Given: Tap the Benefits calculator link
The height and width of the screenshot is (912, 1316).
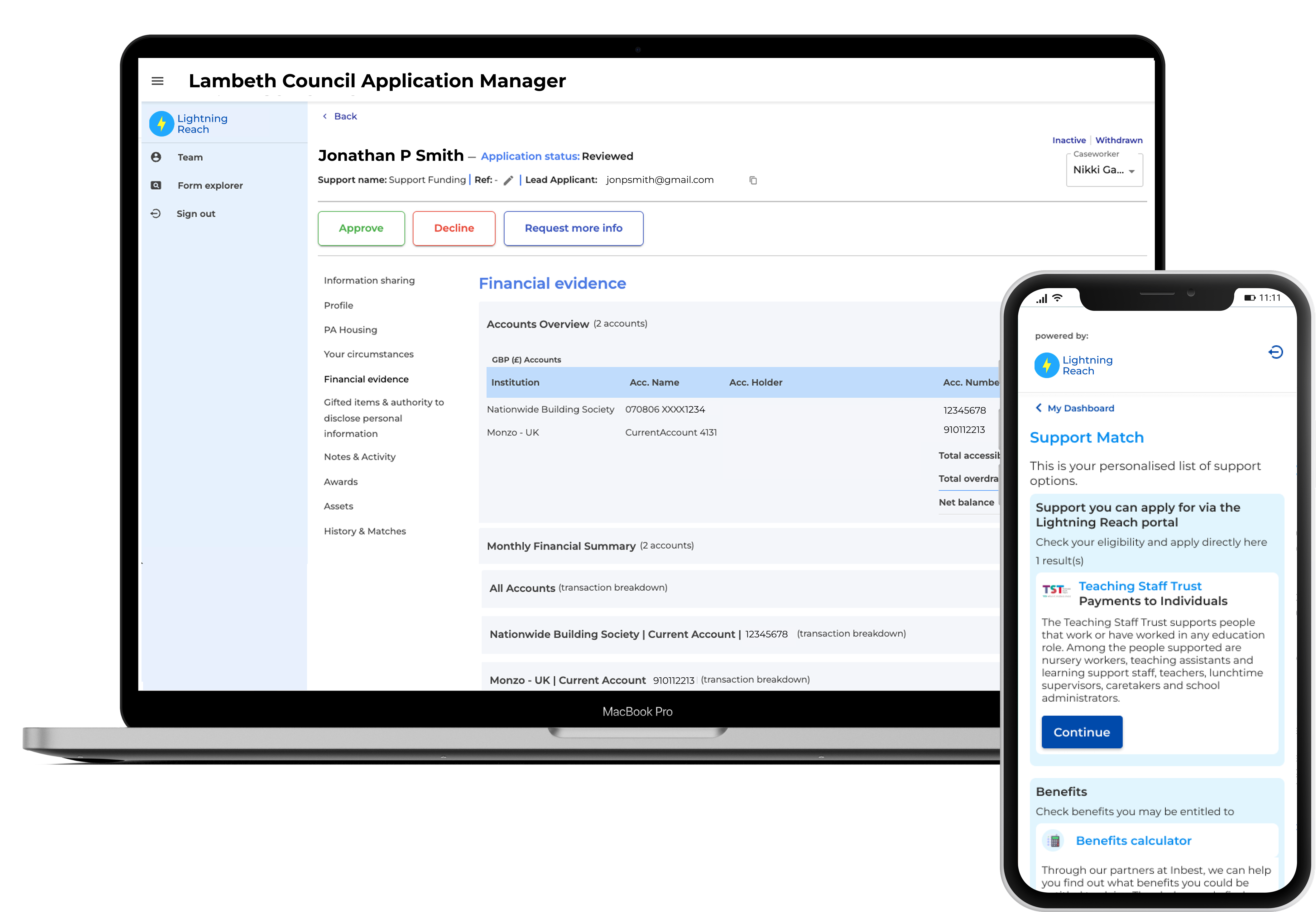Looking at the screenshot, I should point(1134,841).
